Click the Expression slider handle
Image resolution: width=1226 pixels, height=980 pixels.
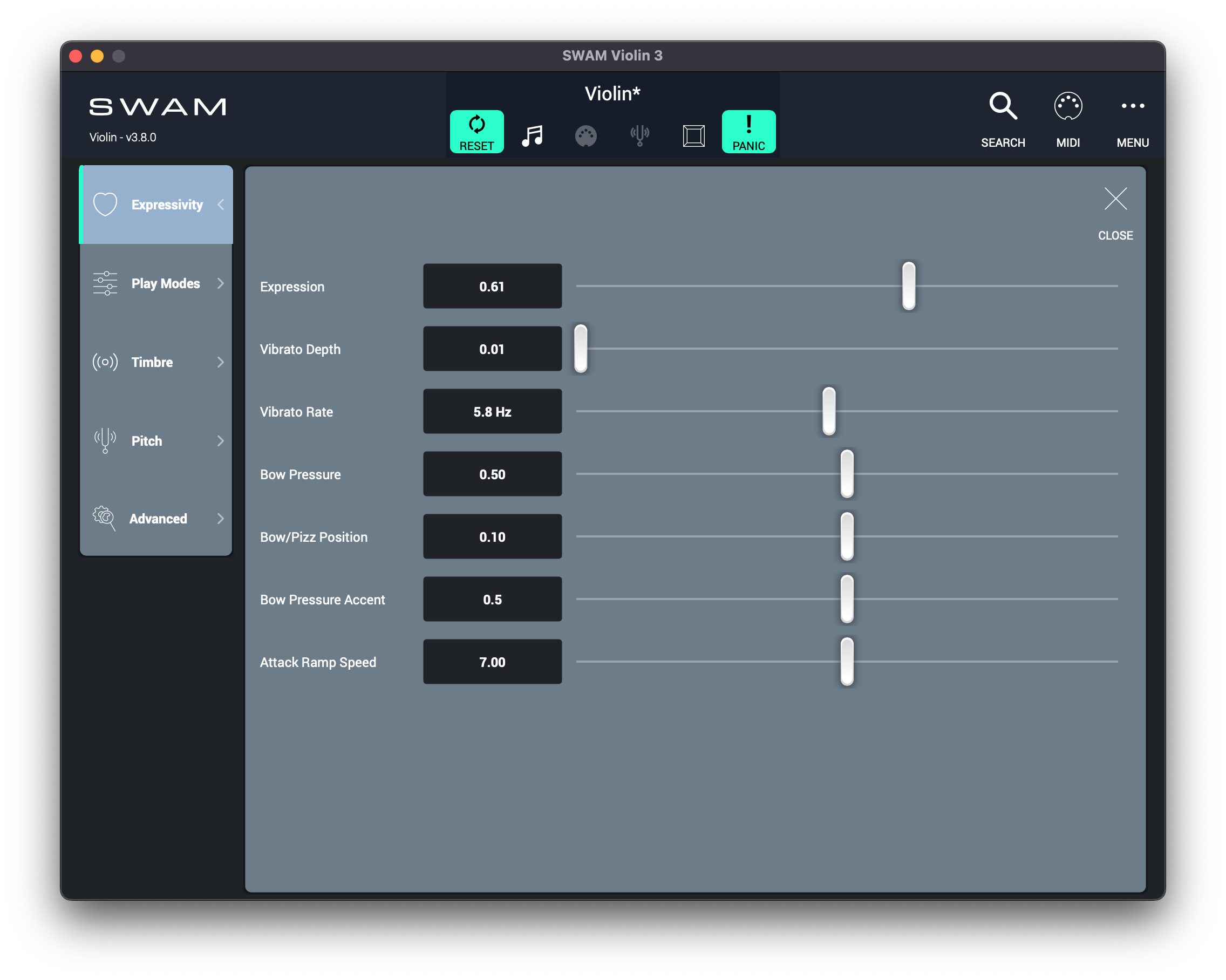coord(909,286)
